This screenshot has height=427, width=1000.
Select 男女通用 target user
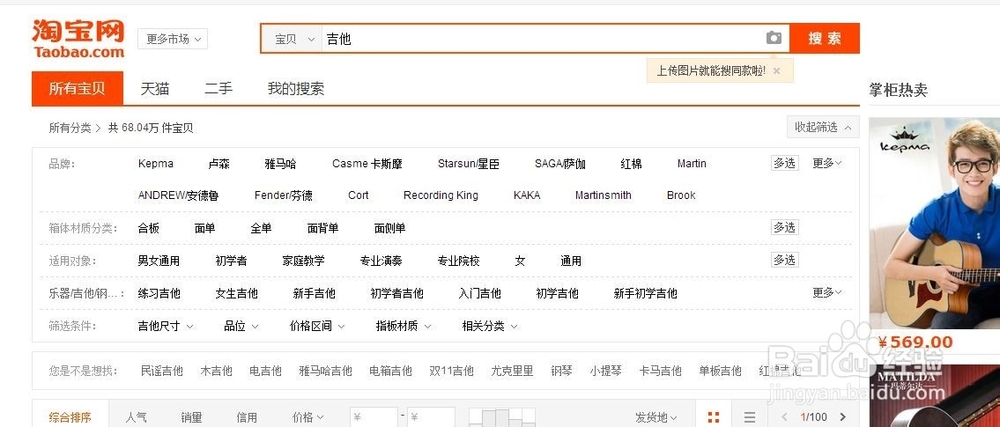[159, 261]
